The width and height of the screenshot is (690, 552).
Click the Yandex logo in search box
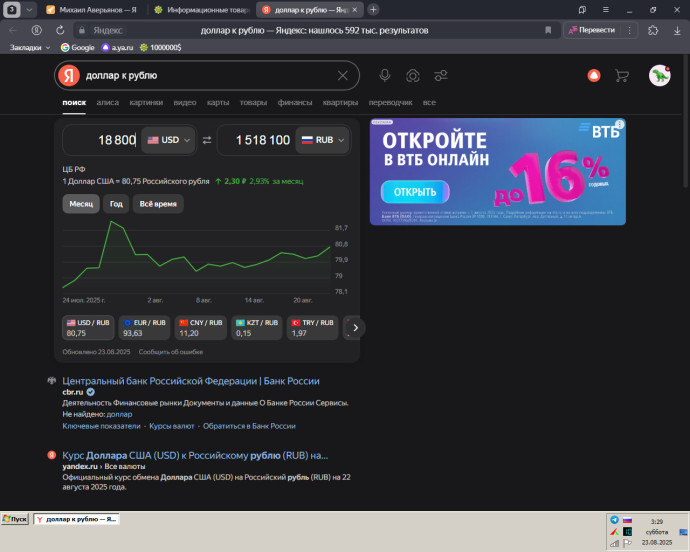69,75
